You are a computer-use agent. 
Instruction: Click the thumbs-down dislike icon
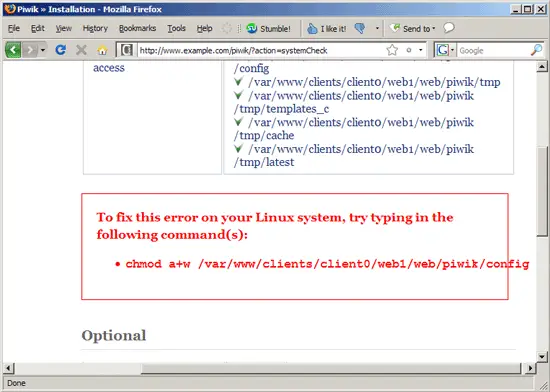point(360,28)
